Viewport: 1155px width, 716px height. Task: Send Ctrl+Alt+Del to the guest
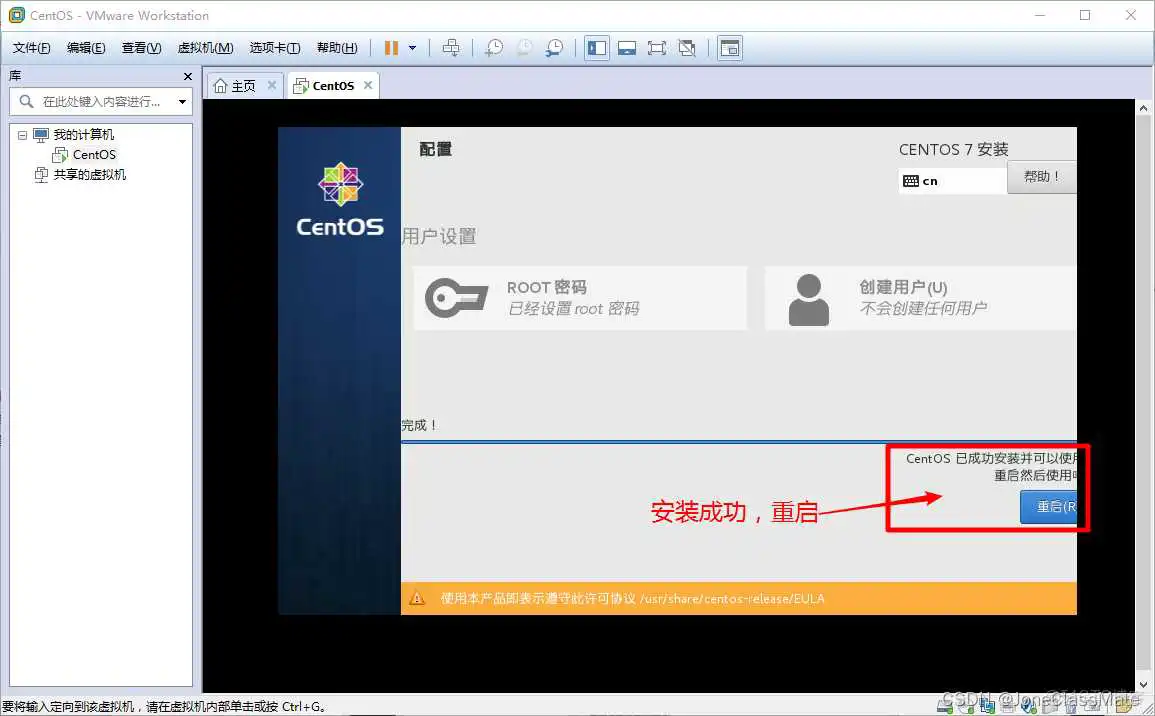[x=453, y=47]
